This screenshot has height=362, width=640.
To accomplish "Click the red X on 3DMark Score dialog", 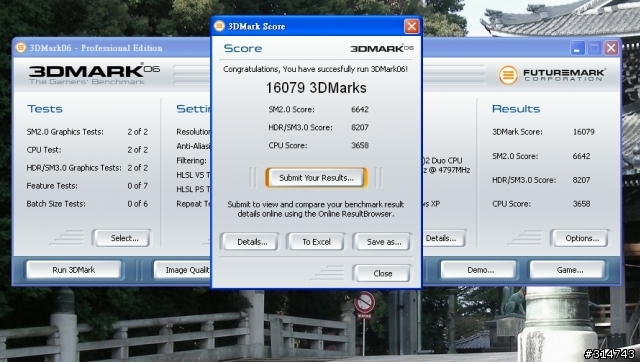I will pyautogui.click(x=411, y=27).
